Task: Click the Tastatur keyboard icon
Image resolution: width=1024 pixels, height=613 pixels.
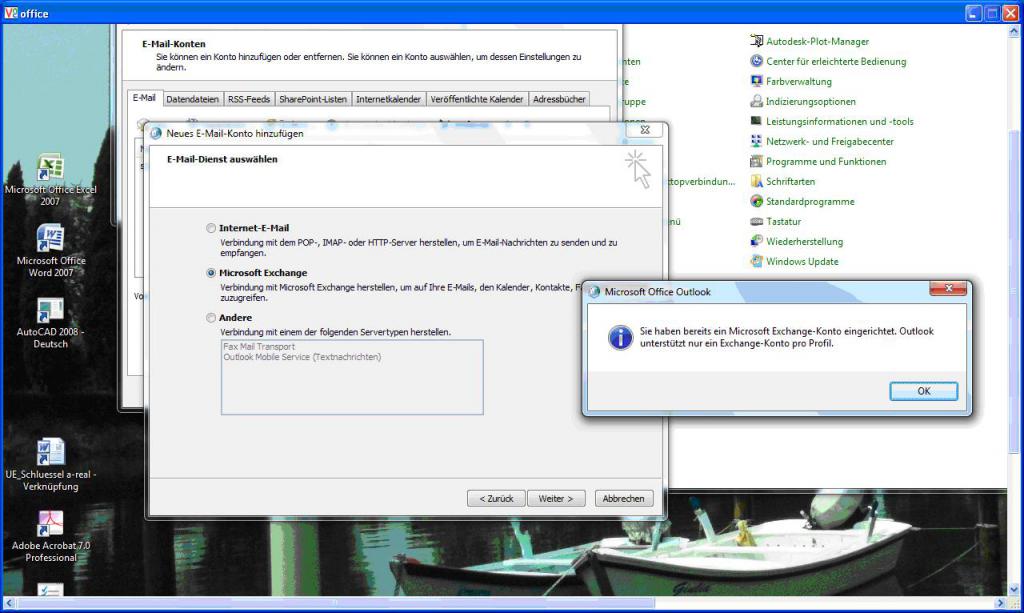Action: pos(756,221)
